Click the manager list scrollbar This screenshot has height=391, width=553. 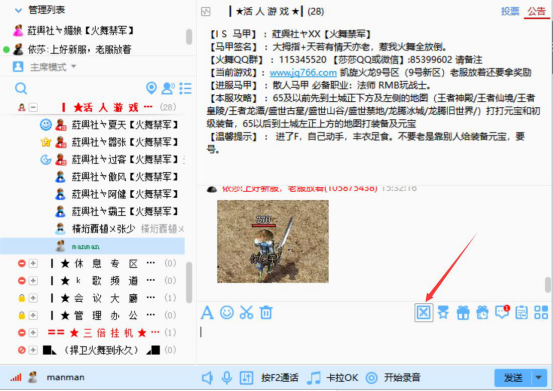(189, 37)
